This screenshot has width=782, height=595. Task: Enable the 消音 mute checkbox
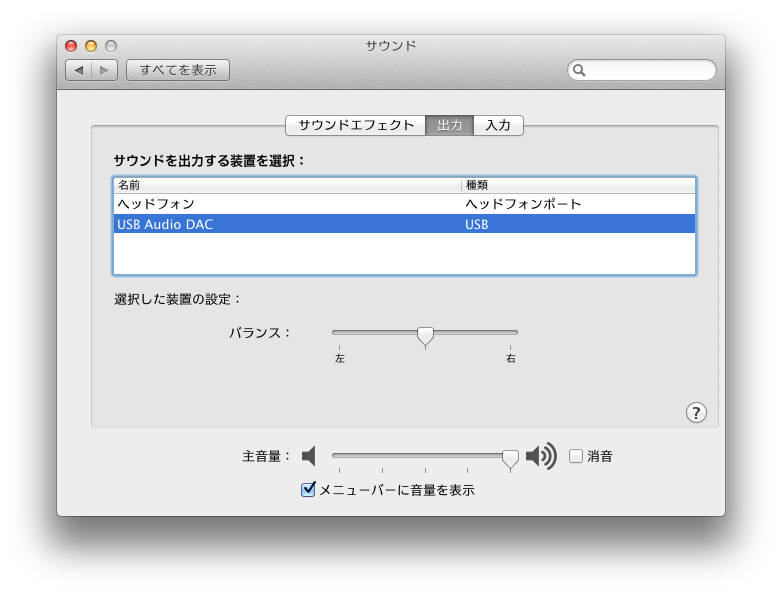point(576,456)
